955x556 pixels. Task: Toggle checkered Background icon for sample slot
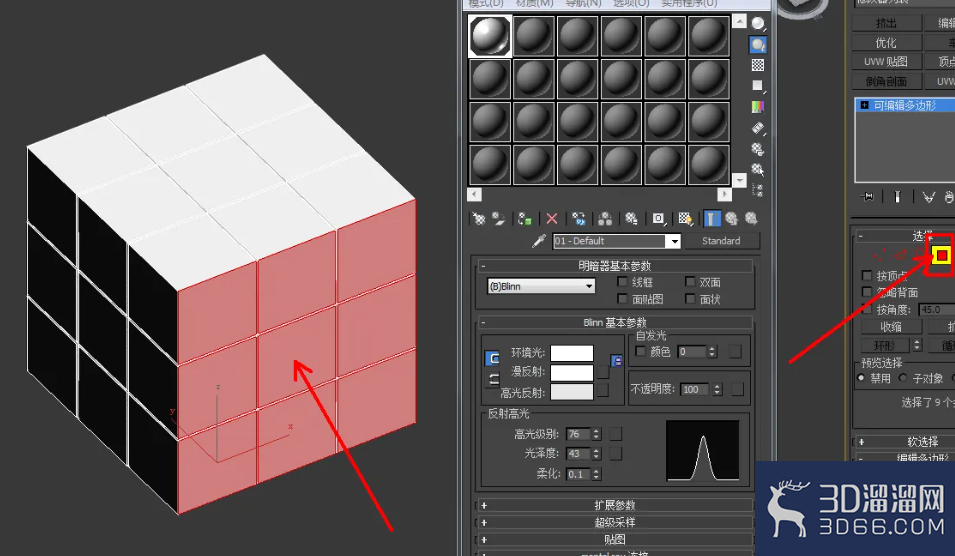(x=758, y=65)
